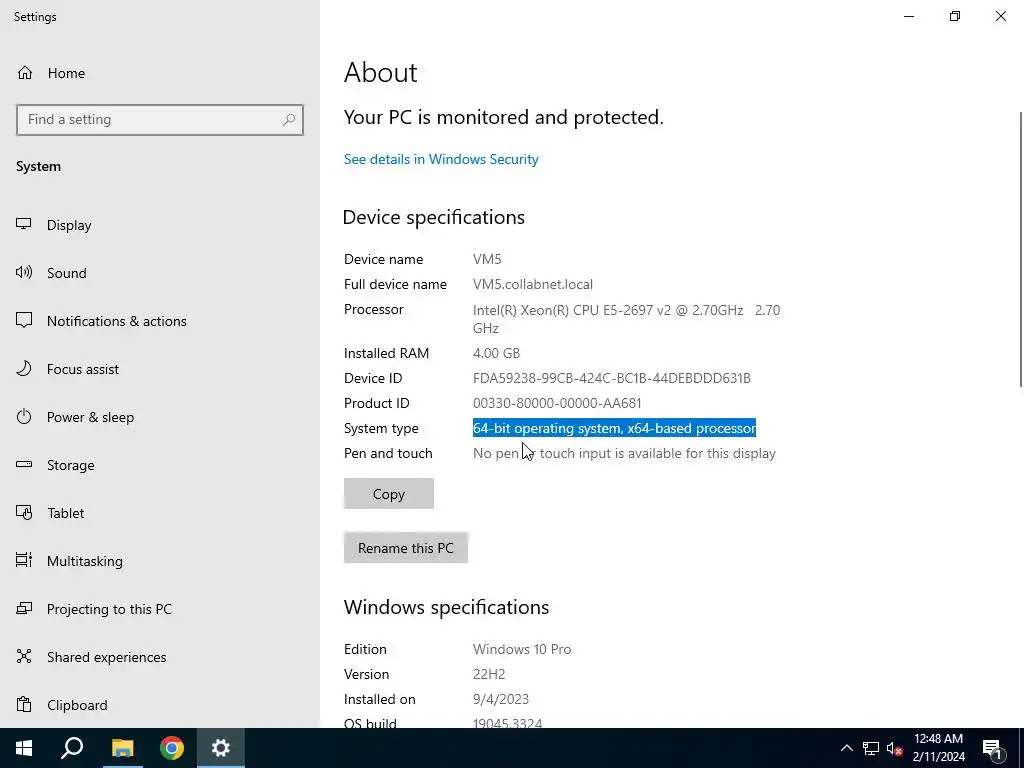
Task: Click the Shared experiences icon
Action: coord(24,656)
